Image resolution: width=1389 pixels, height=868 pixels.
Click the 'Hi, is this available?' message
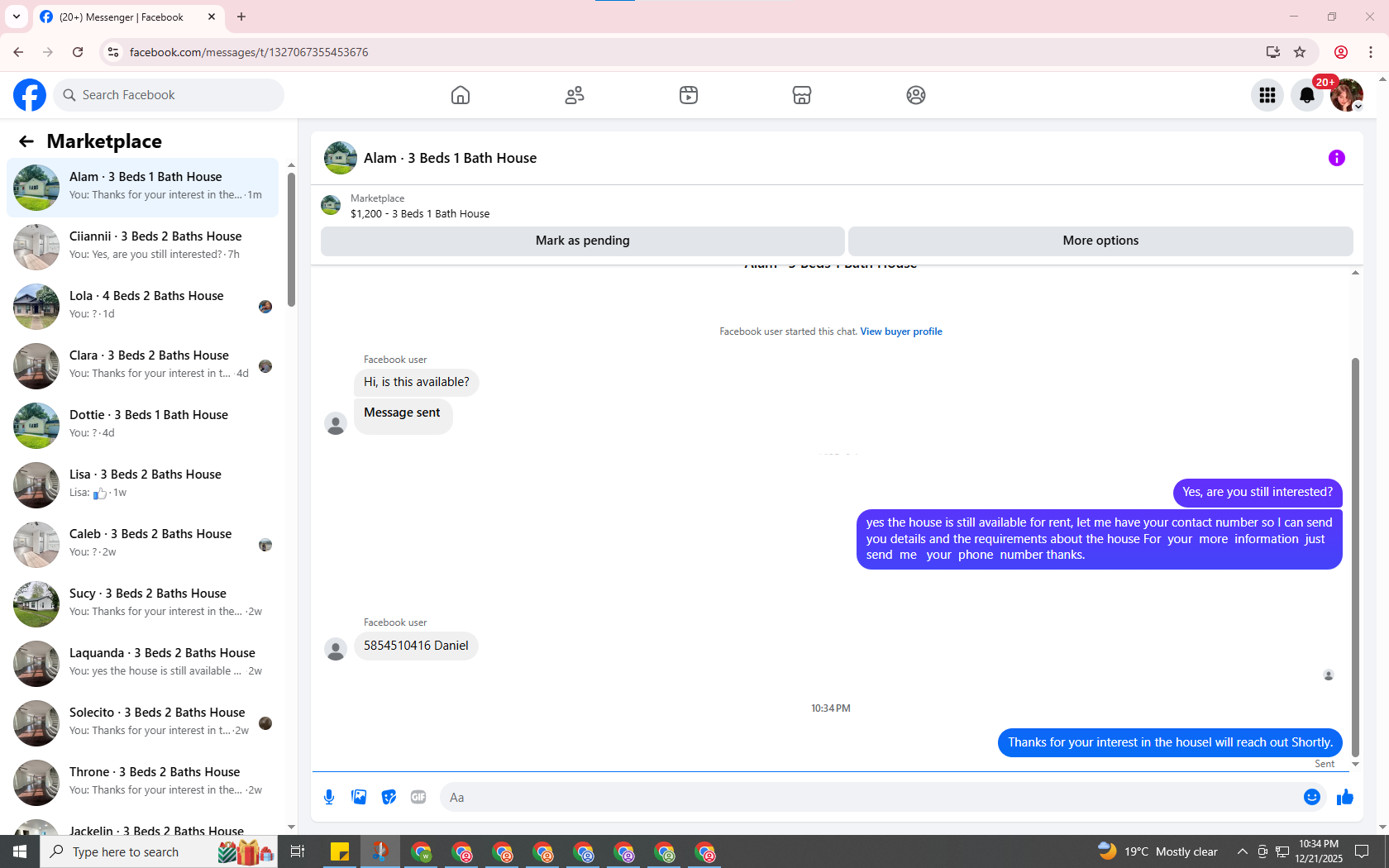pyautogui.click(x=417, y=382)
